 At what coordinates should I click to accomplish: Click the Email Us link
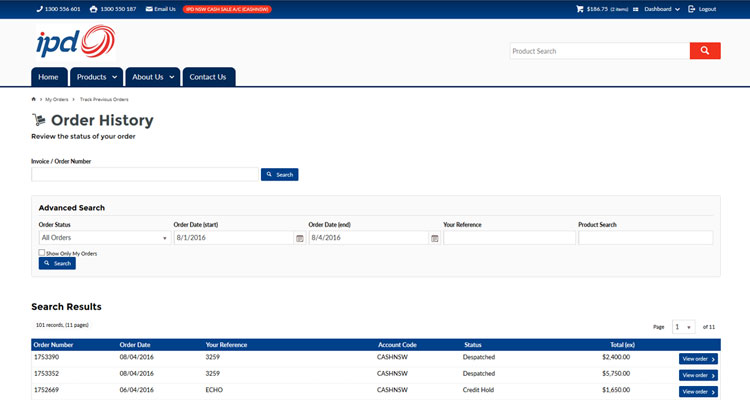160,9
